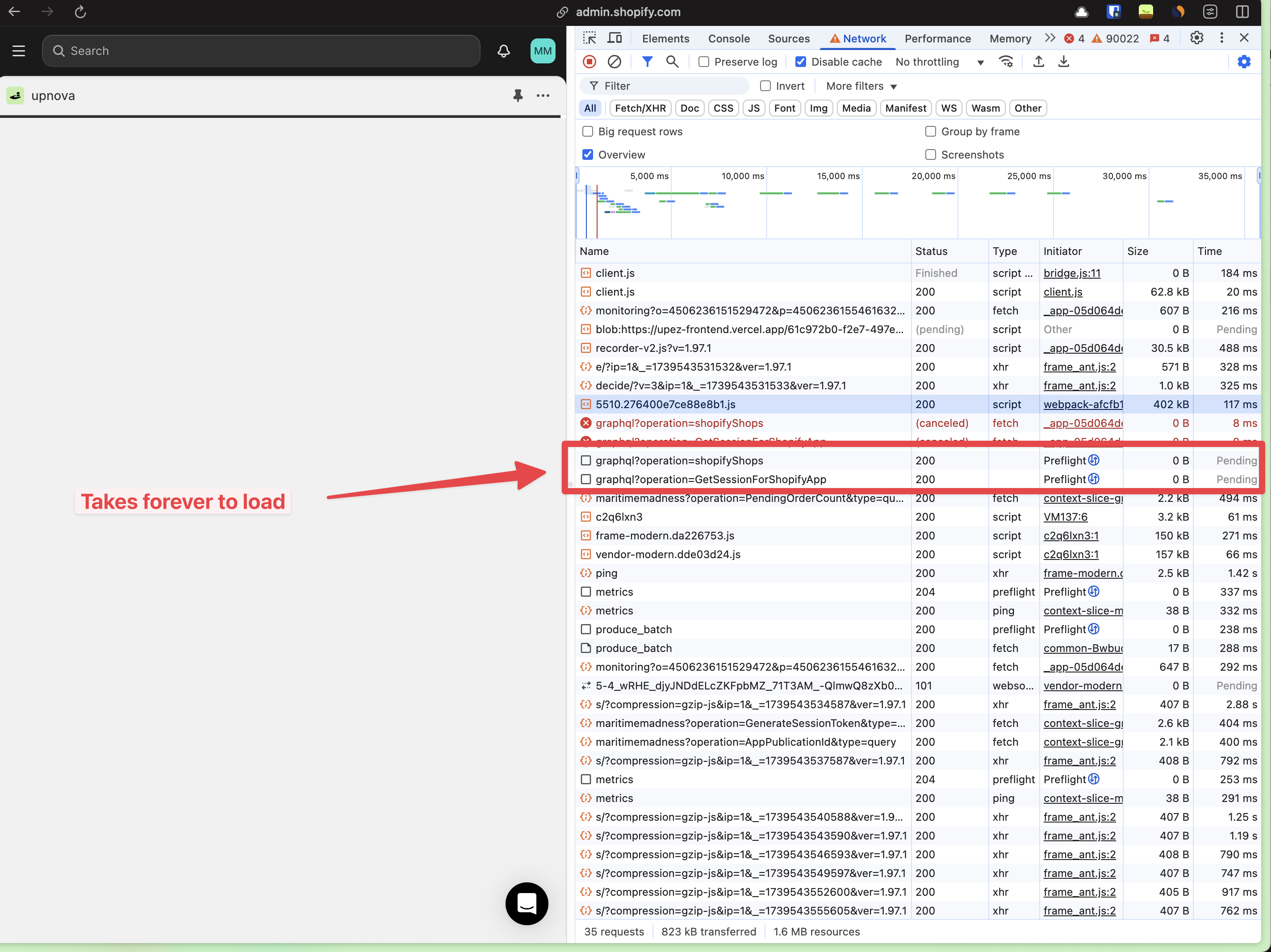This screenshot has width=1271, height=952.
Task: Toggle the device toolbar icon
Action: point(615,38)
